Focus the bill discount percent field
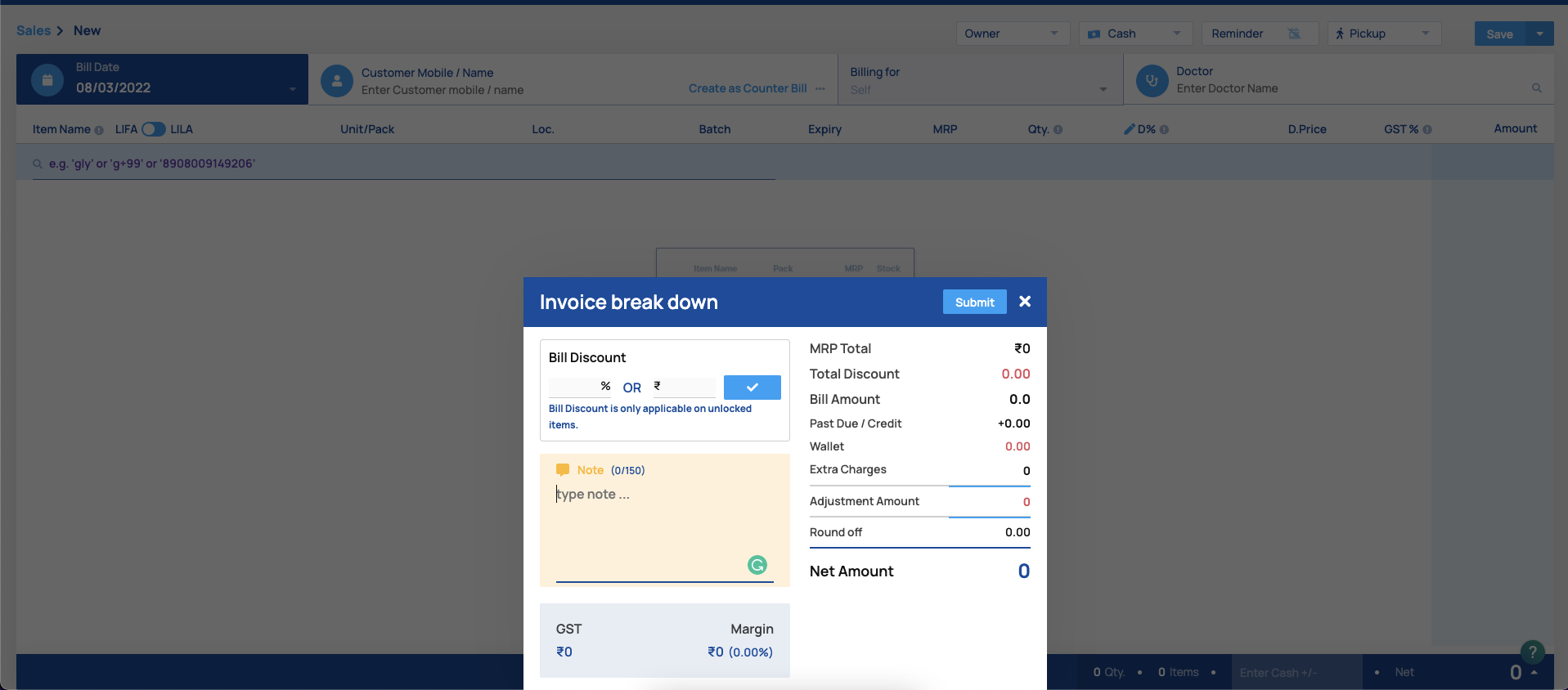 [580, 387]
